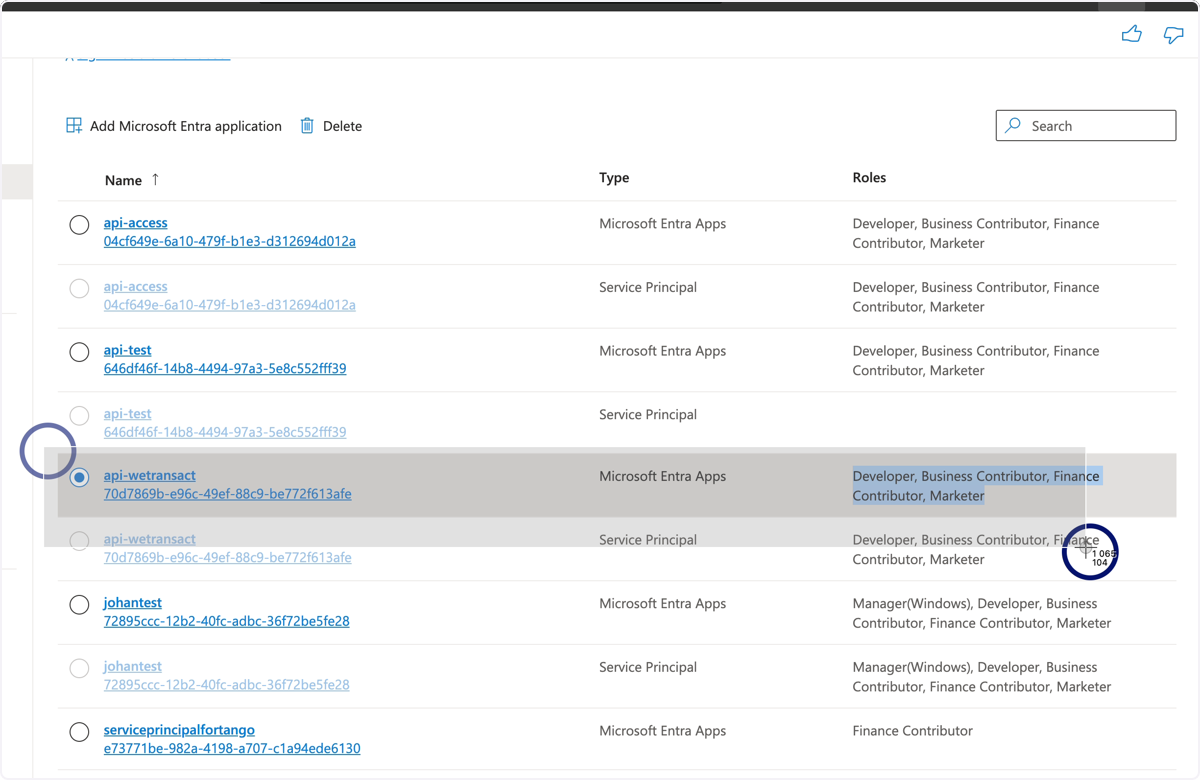Viewport: 1200px width, 780px height.
Task: Click the thumbs down feedback icon
Action: 1174,36
